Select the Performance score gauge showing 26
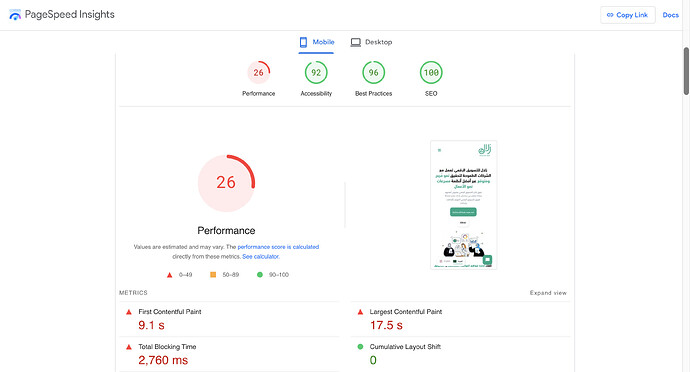The height and width of the screenshot is (372, 690). 258,73
